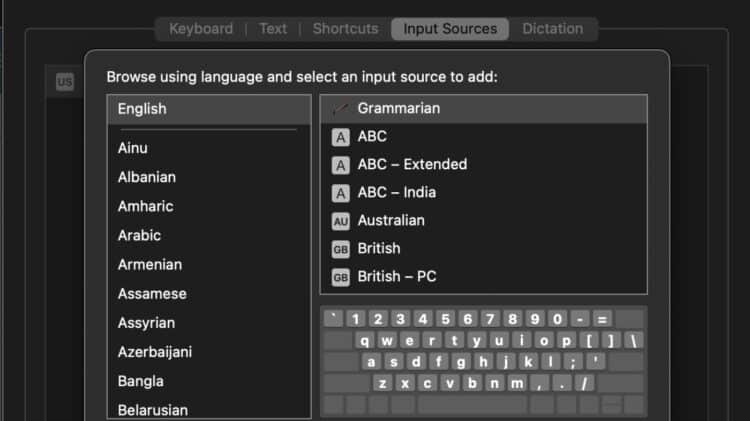This screenshot has height=421, width=750.
Task: Go to the Shortcuts tab
Action: 345,29
